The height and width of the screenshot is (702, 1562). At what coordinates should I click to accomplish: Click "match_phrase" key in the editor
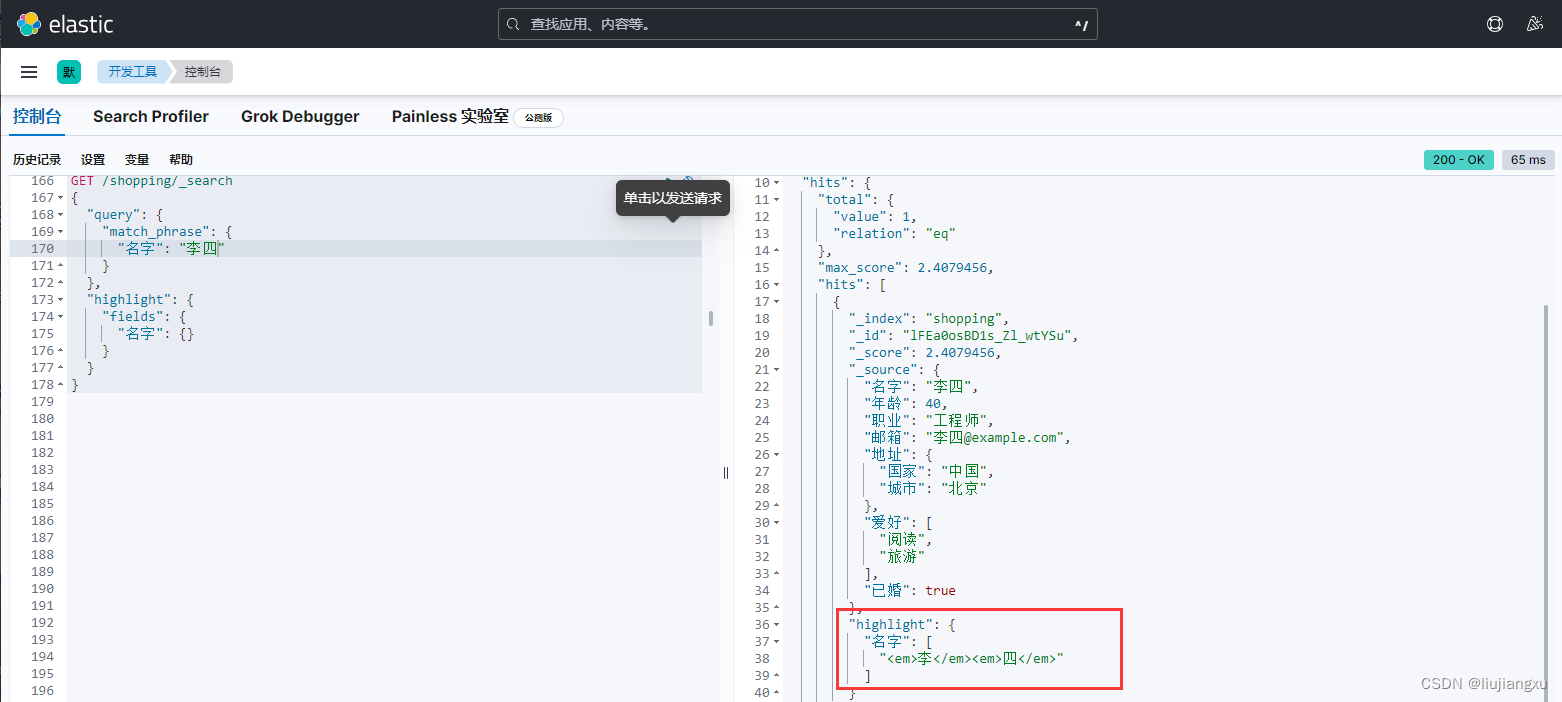tap(155, 232)
